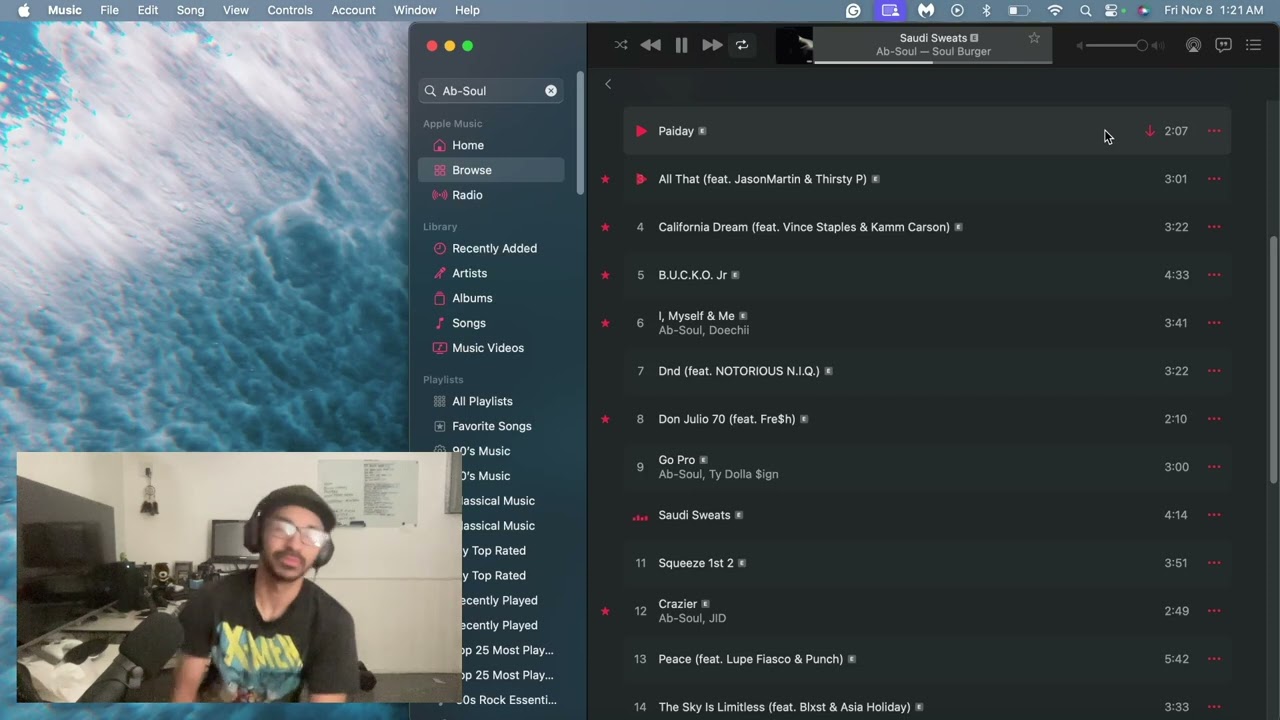
Task: Click the playing Saudi Sweats row indicator
Action: [x=641, y=516]
